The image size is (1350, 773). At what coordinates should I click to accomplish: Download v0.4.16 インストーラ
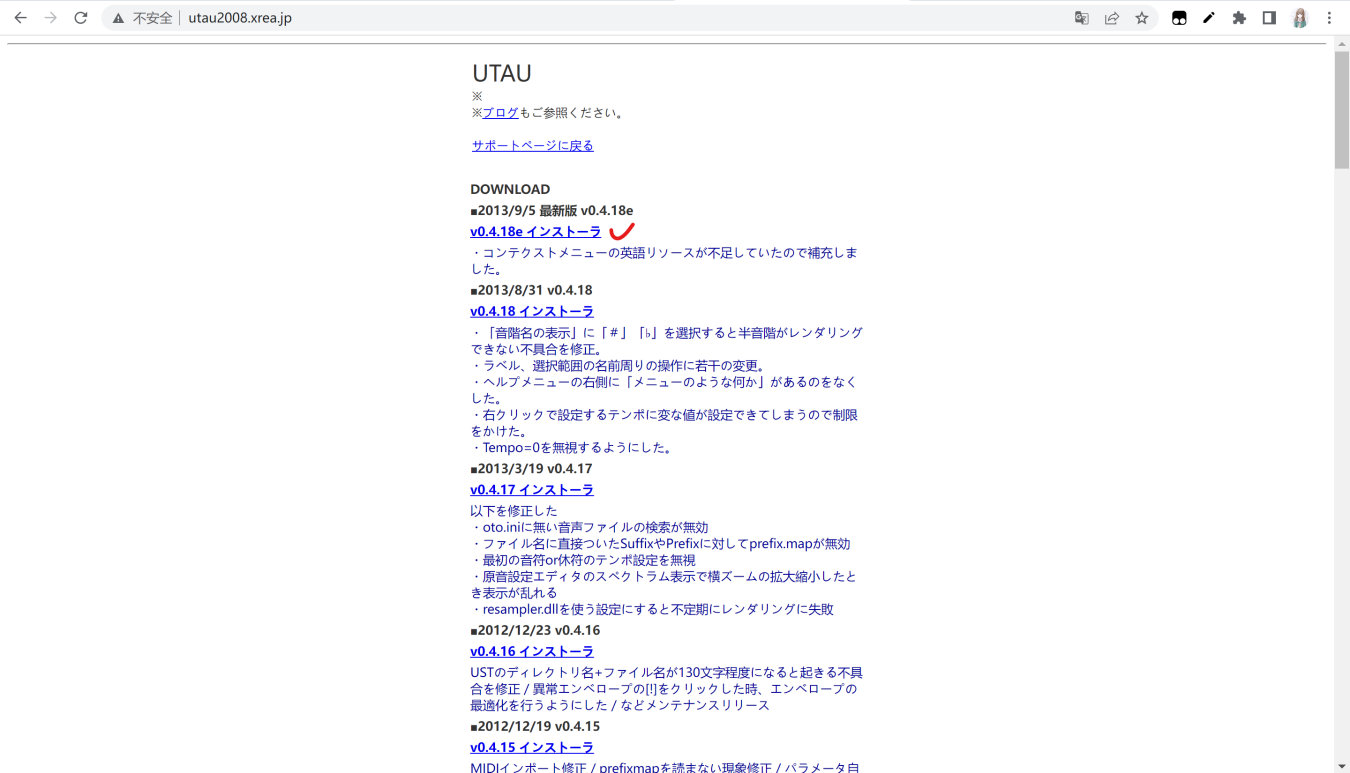(532, 652)
